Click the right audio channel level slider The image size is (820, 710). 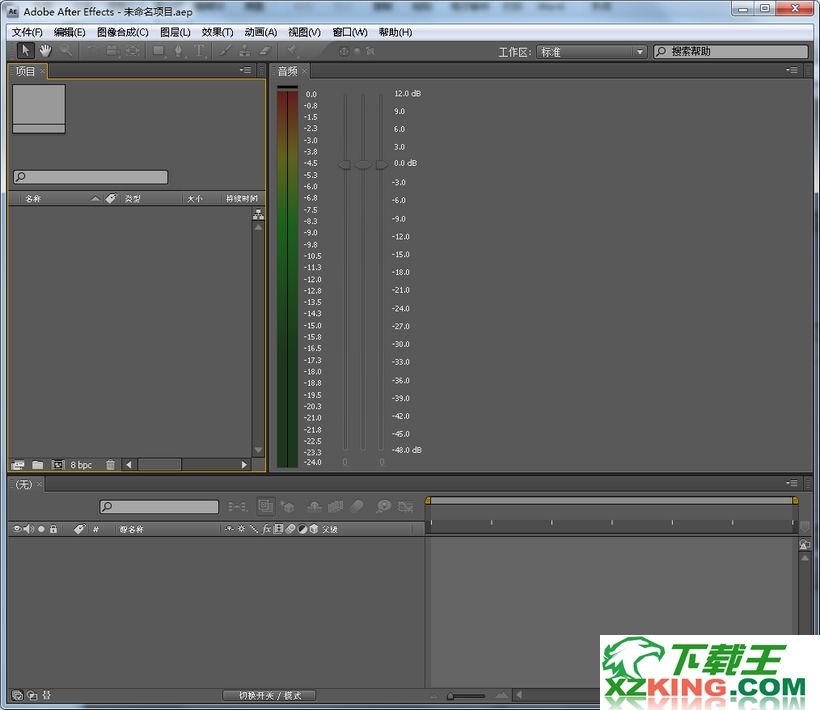[381, 165]
